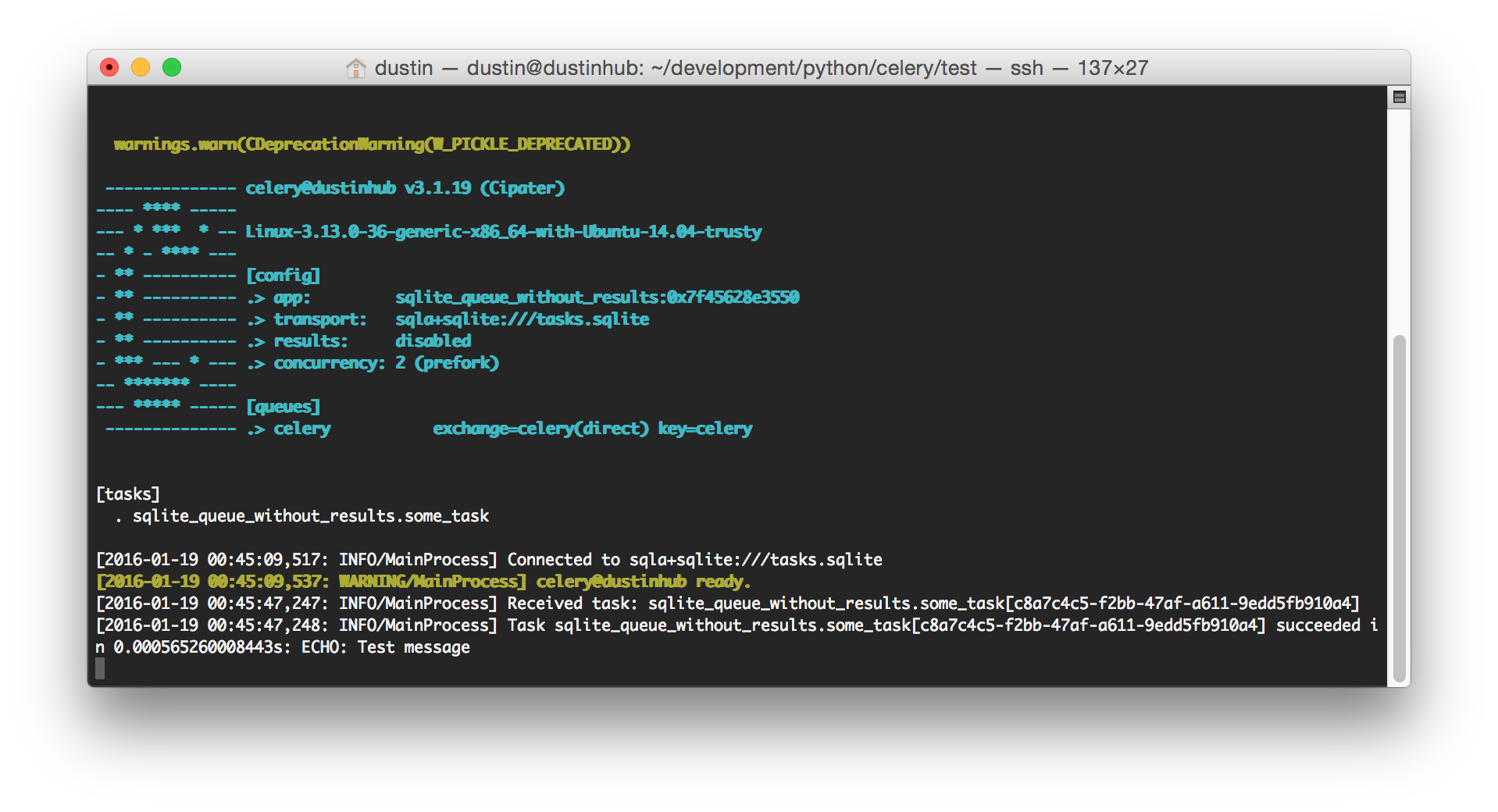Click the [queues] heading in the banner

283,407
